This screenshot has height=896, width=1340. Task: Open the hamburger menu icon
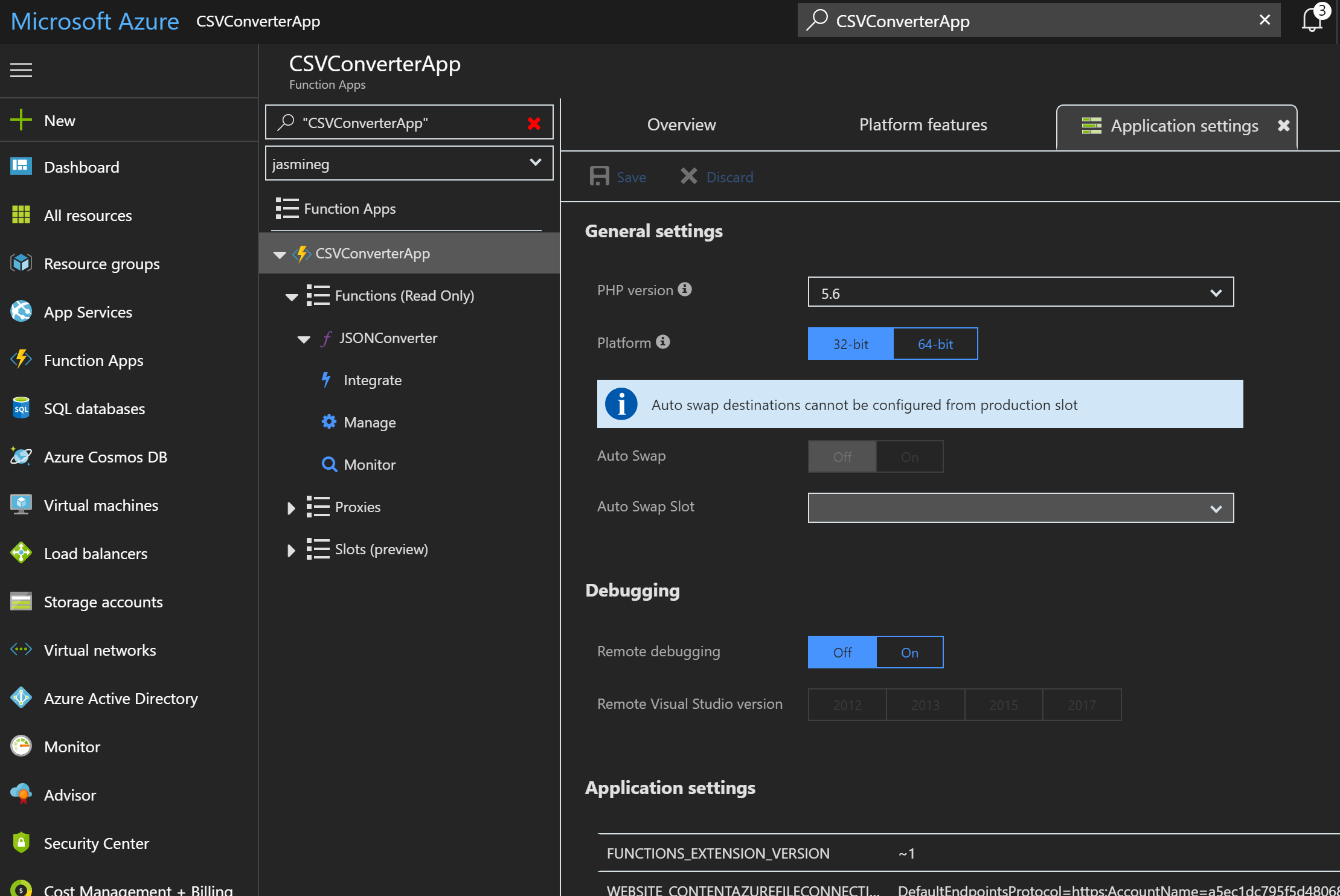21,70
